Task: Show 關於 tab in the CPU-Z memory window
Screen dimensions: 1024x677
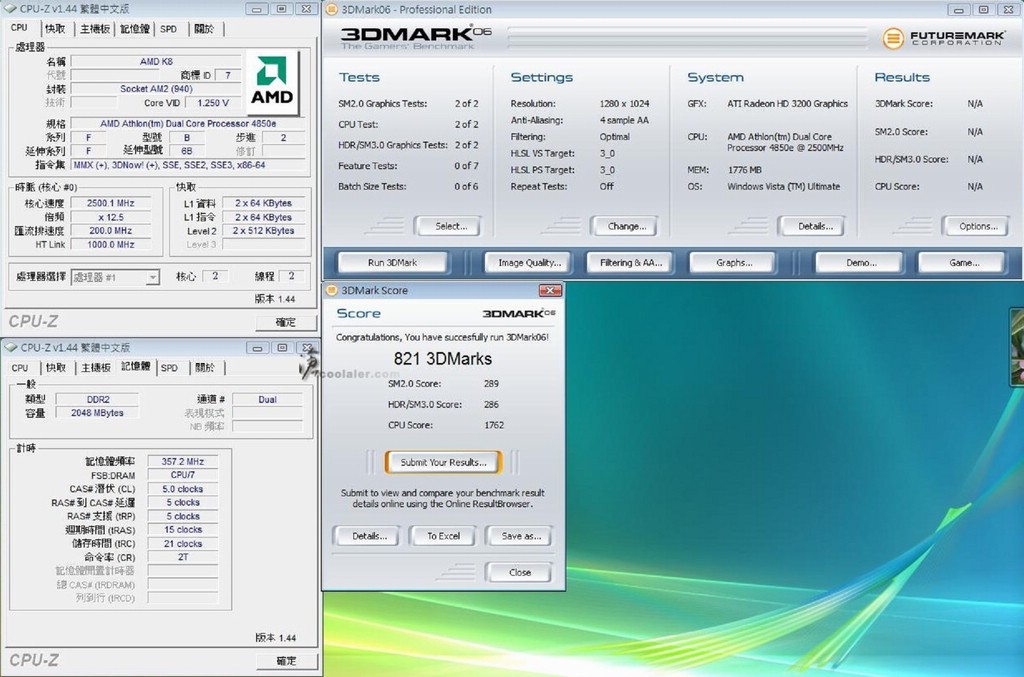Action: coord(205,368)
